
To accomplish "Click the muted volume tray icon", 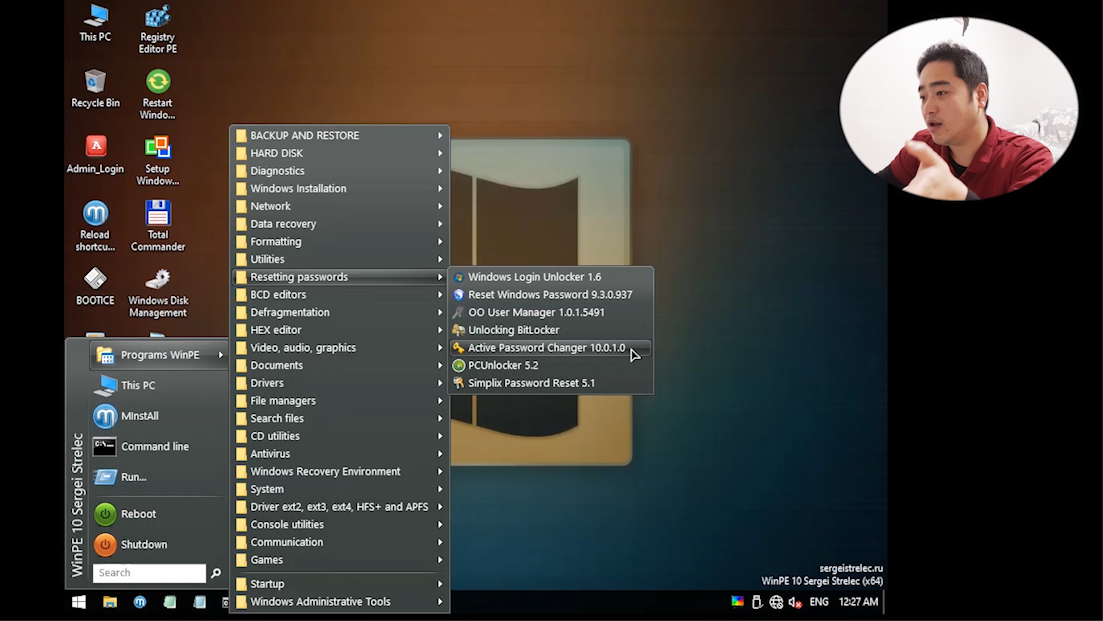I will point(795,602).
